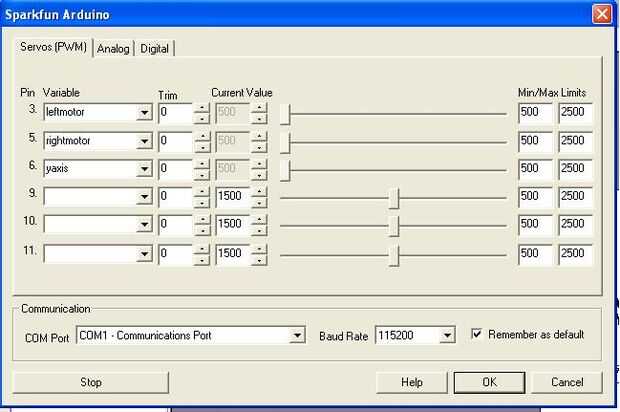Increase the pin 10 current value

coord(259,219)
